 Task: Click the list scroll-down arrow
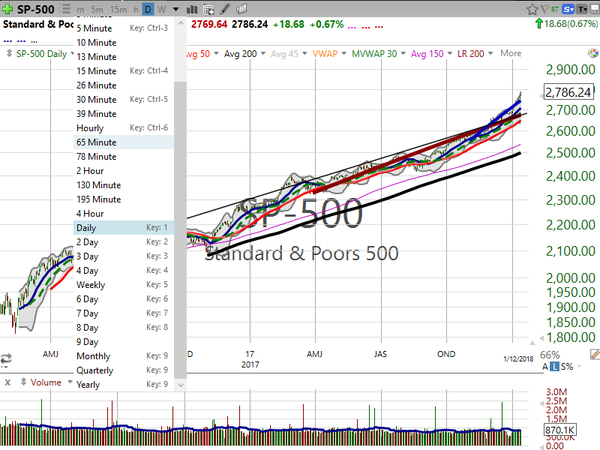click(180, 385)
